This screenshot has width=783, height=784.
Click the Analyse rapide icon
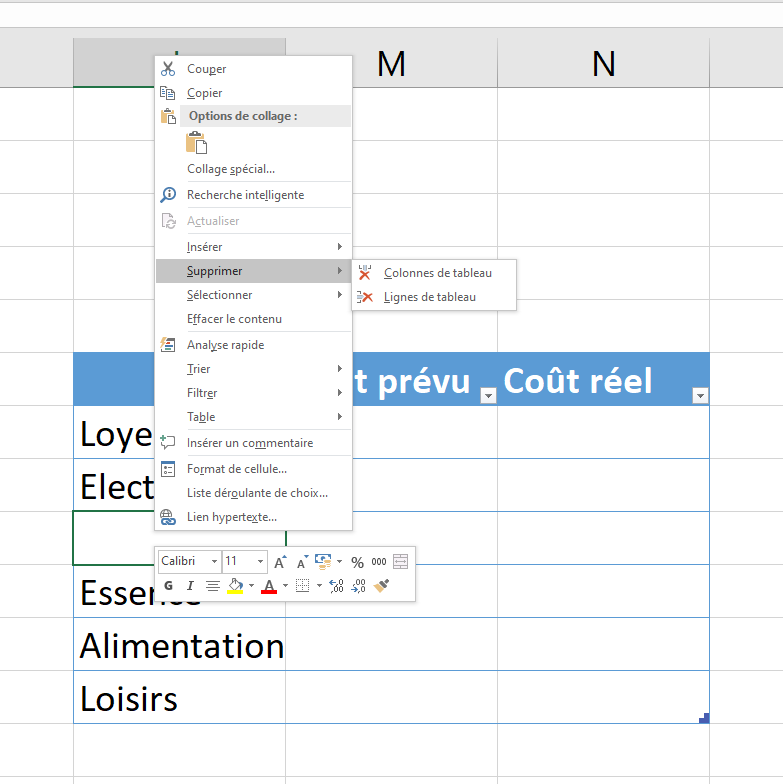[x=168, y=344]
